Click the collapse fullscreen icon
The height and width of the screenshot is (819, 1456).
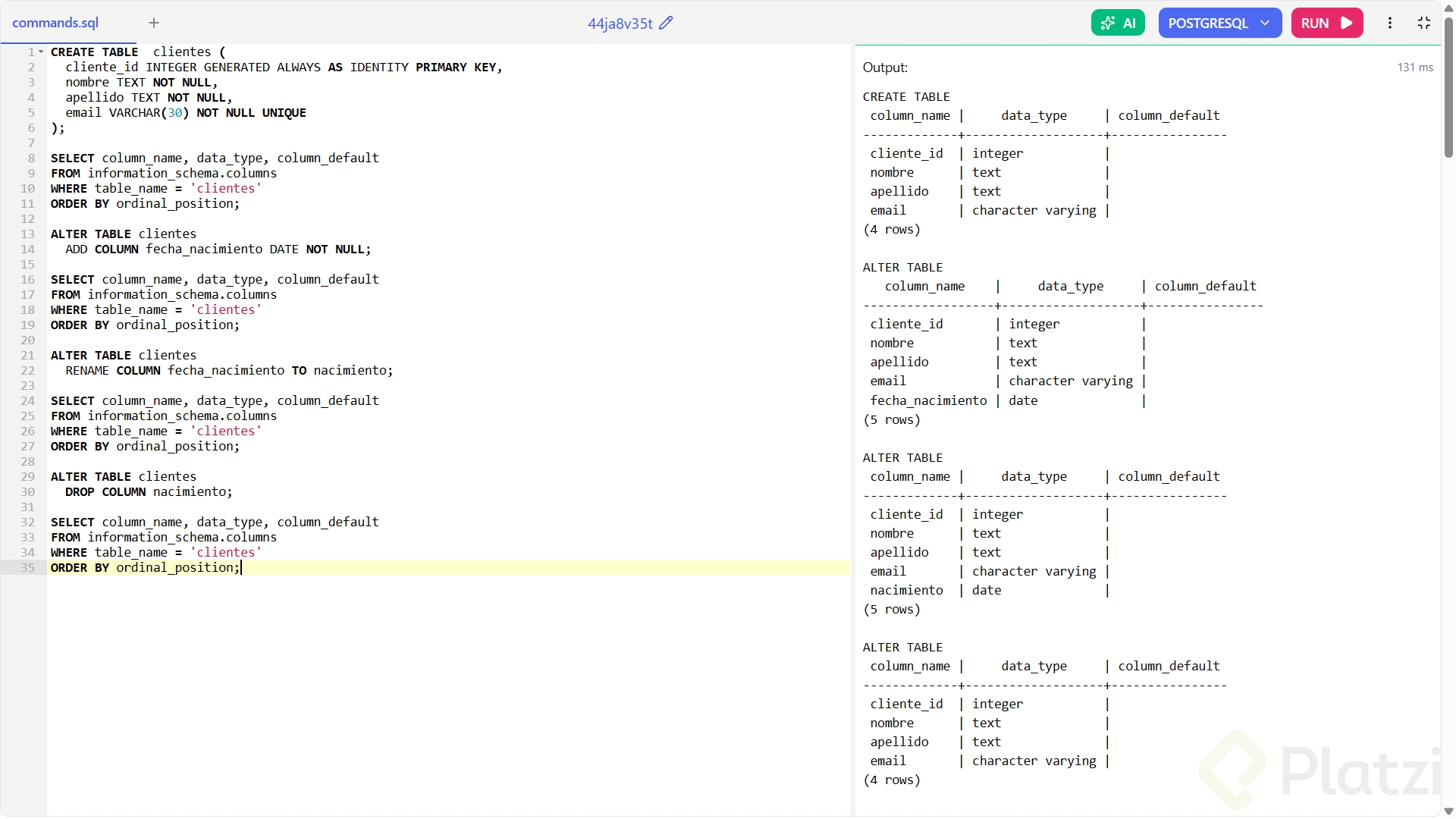click(x=1423, y=23)
